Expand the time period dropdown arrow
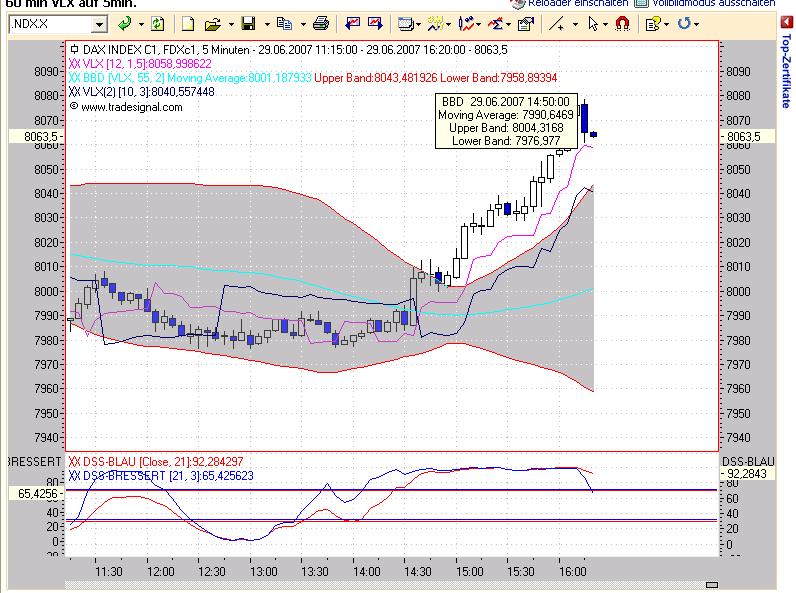The width and height of the screenshot is (796, 593). [448, 24]
